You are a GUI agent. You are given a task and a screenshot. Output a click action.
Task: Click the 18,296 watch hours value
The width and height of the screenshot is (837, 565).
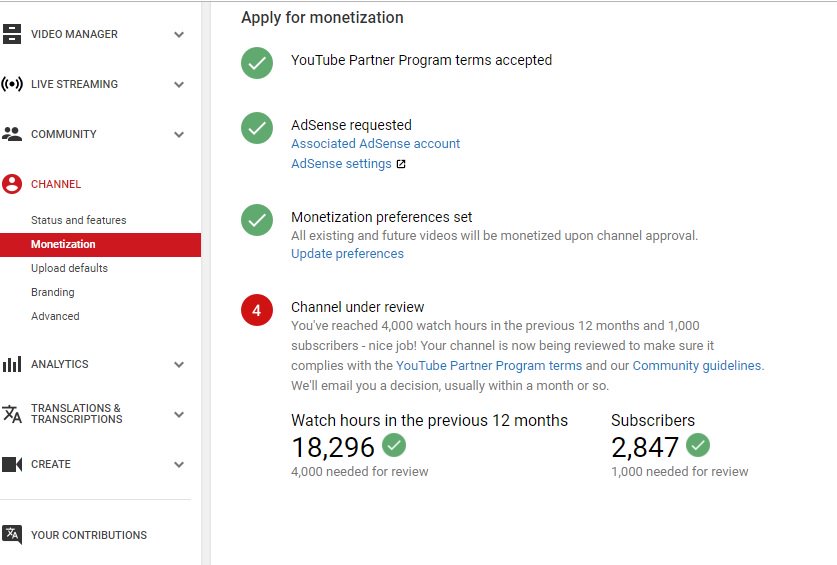click(333, 447)
